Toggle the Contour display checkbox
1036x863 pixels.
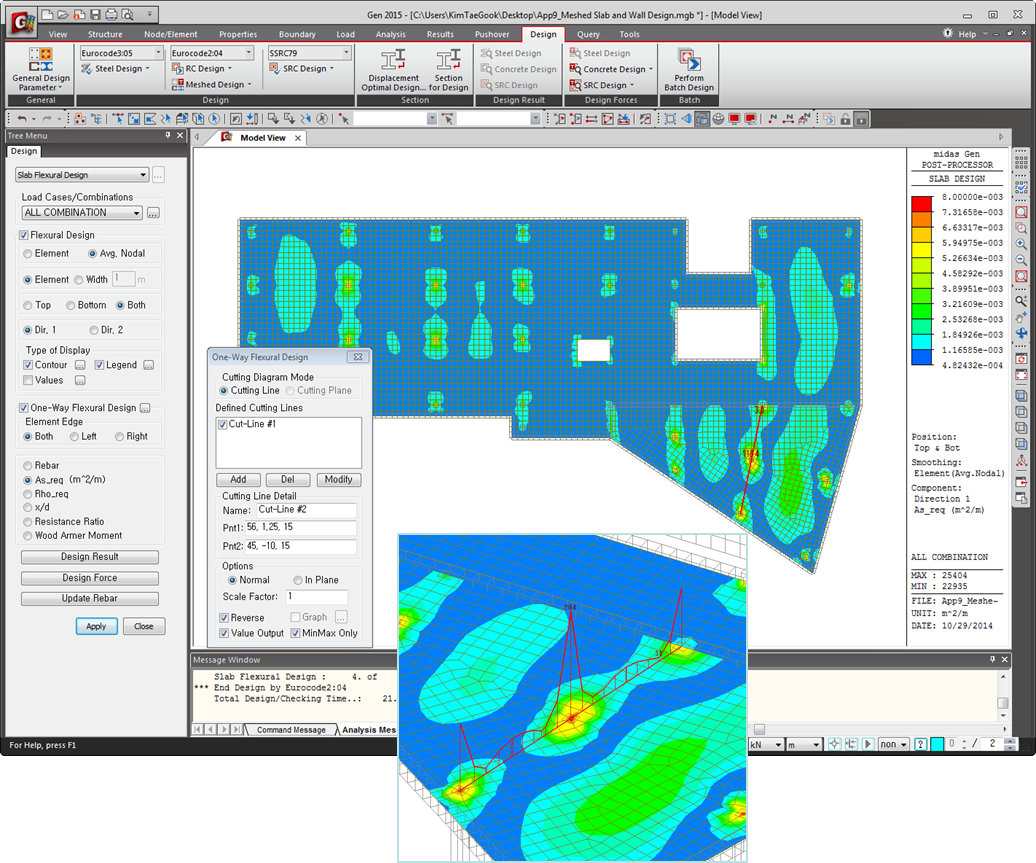click(x=28, y=365)
